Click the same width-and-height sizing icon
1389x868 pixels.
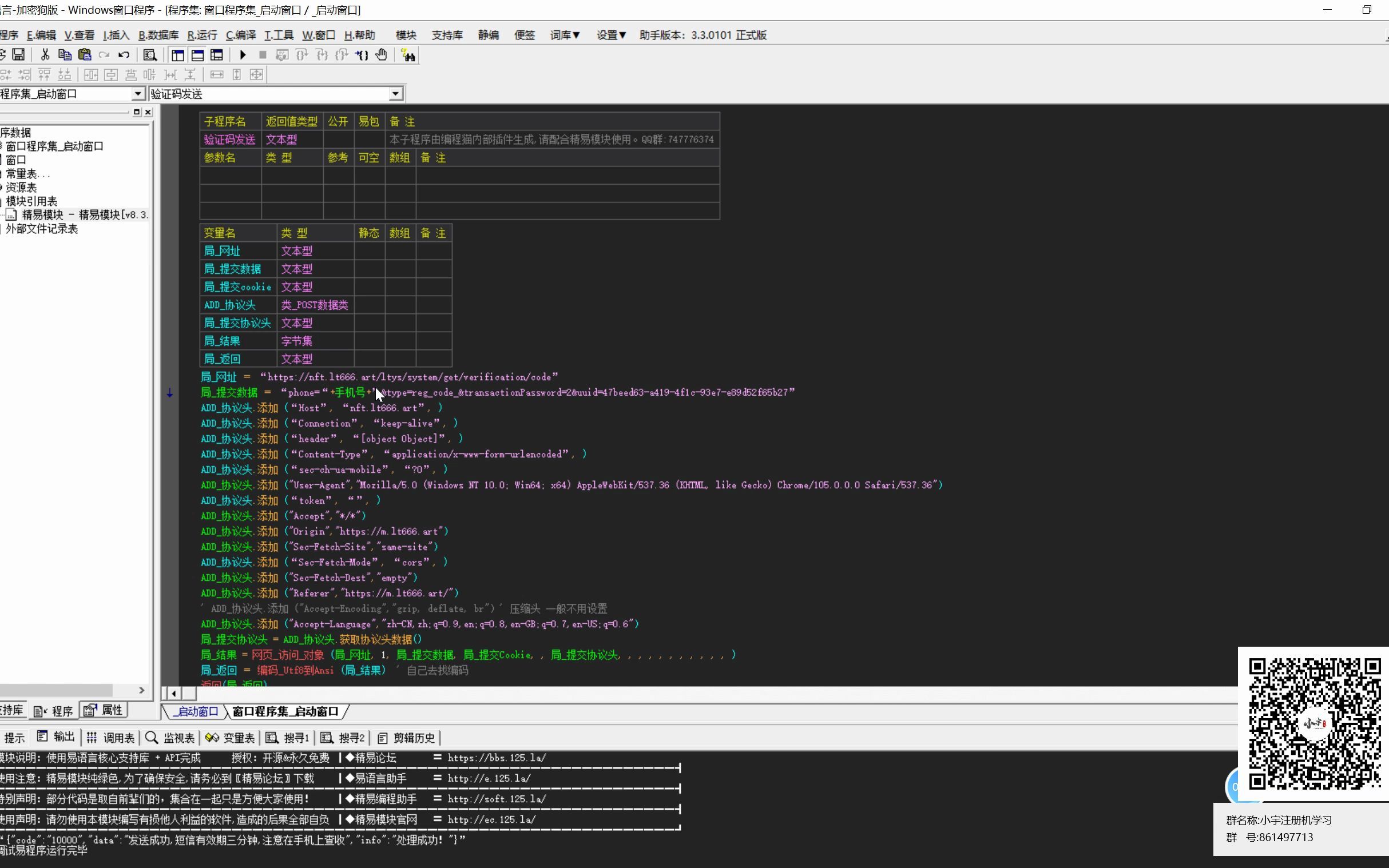[x=256, y=75]
